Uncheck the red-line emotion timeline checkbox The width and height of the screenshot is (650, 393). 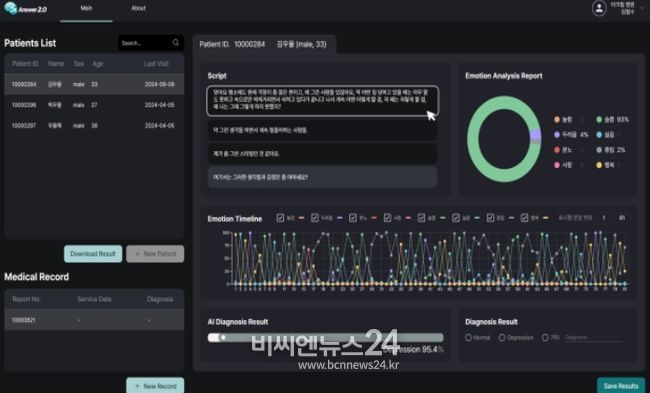pyautogui.click(x=352, y=218)
